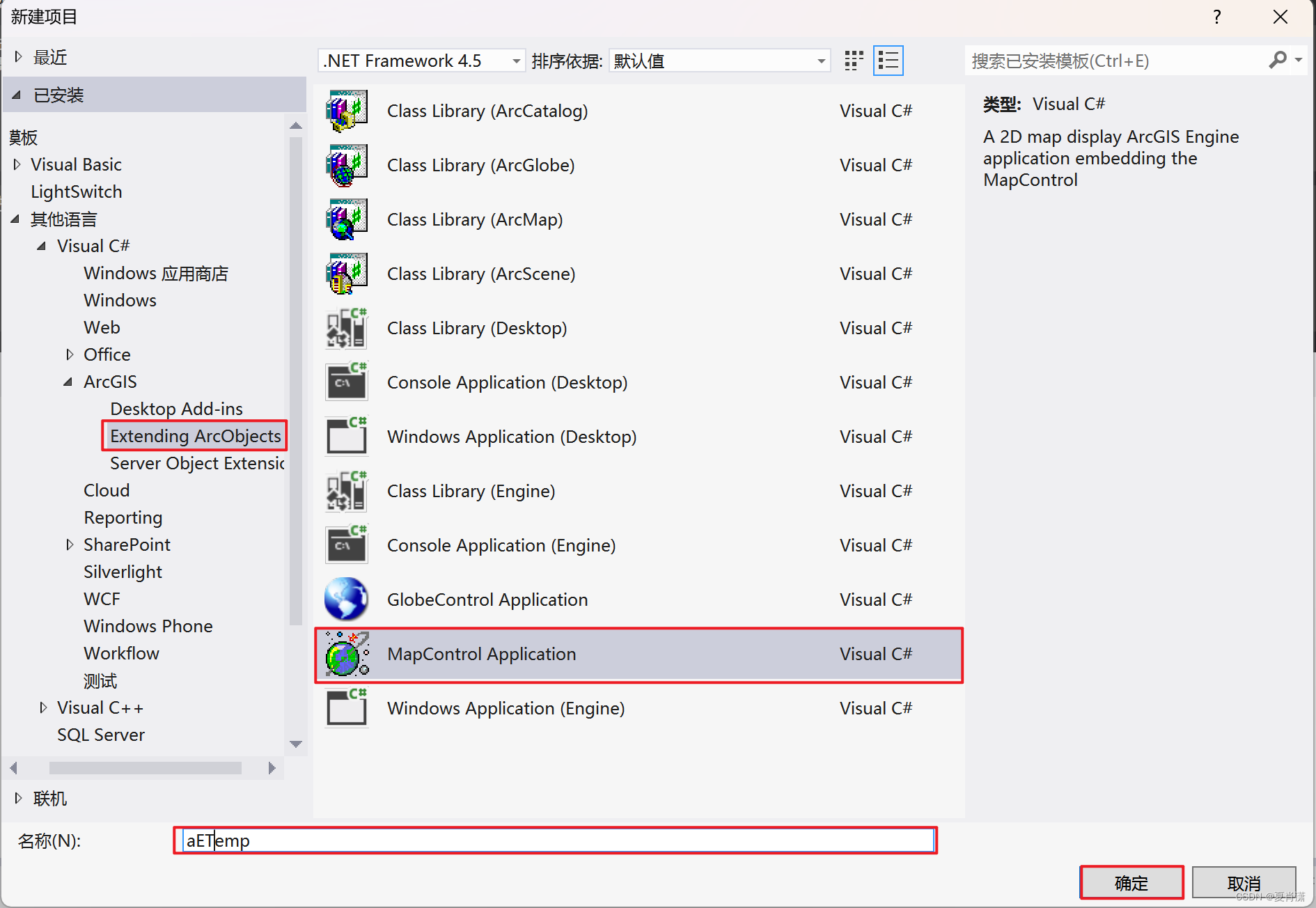1316x908 pixels.
Task: Switch to list view mode
Action: tap(888, 61)
